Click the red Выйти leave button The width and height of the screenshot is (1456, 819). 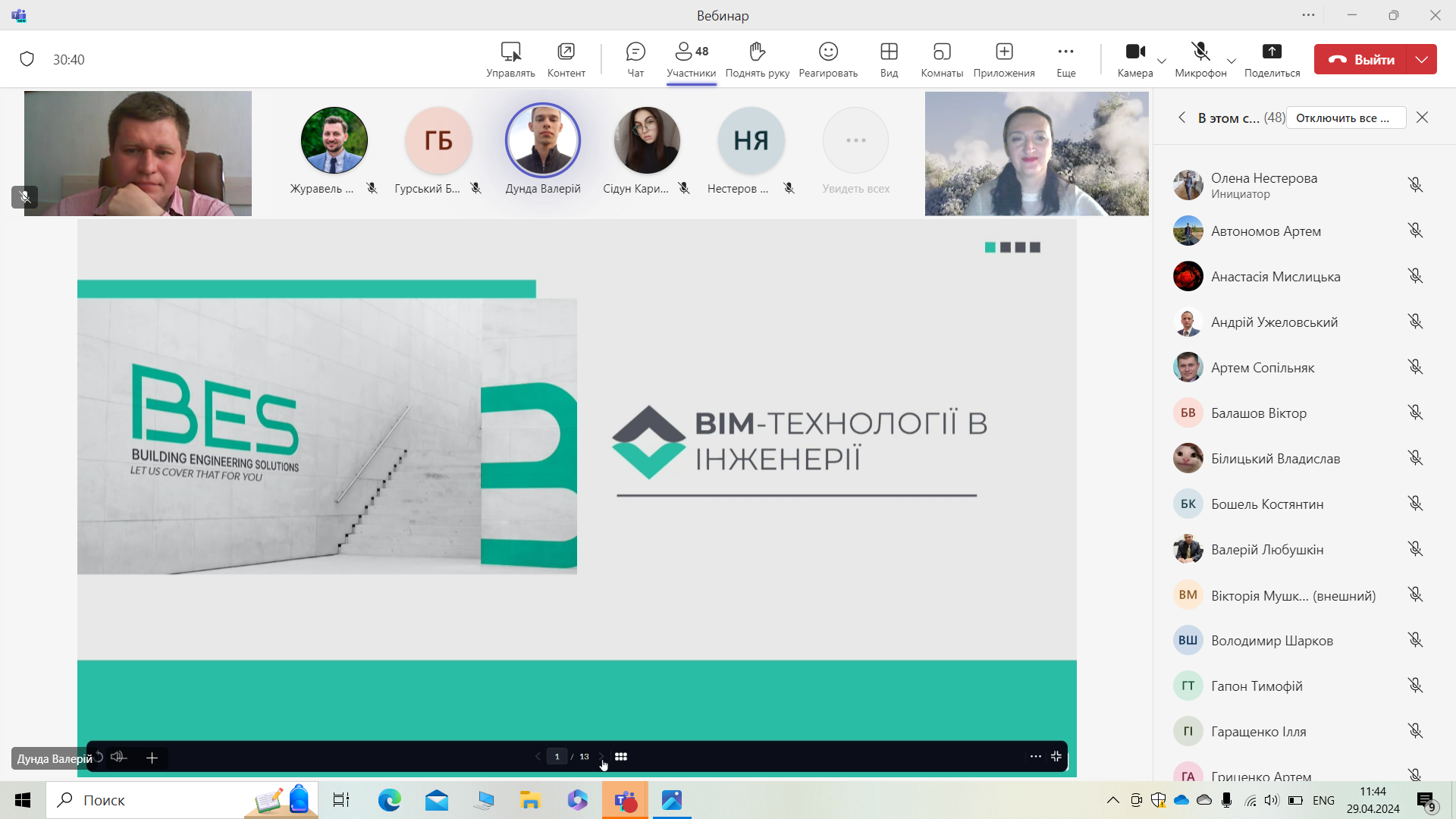[1360, 59]
